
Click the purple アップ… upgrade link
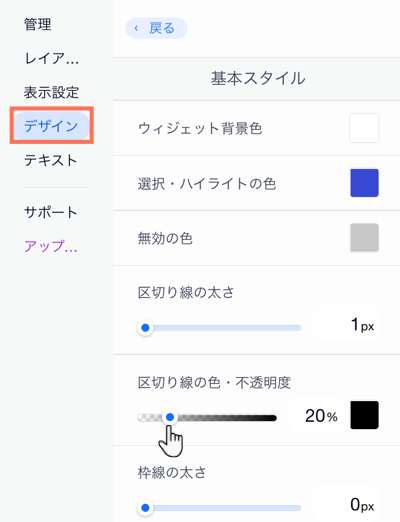coord(51,246)
